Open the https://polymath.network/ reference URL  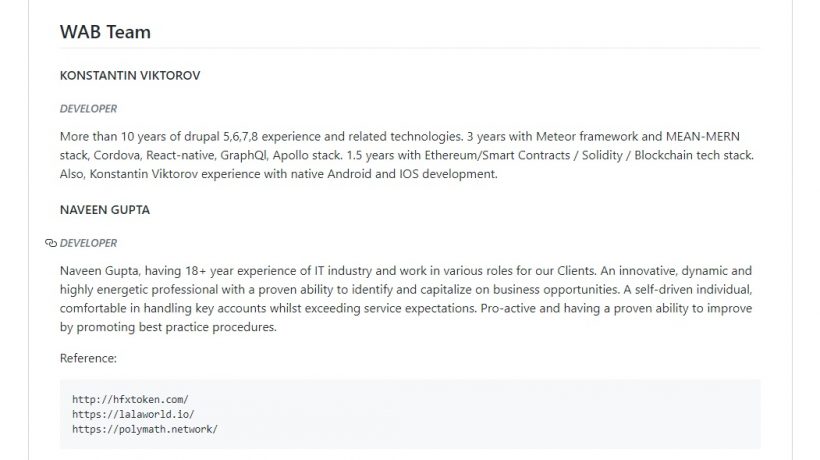(144, 429)
